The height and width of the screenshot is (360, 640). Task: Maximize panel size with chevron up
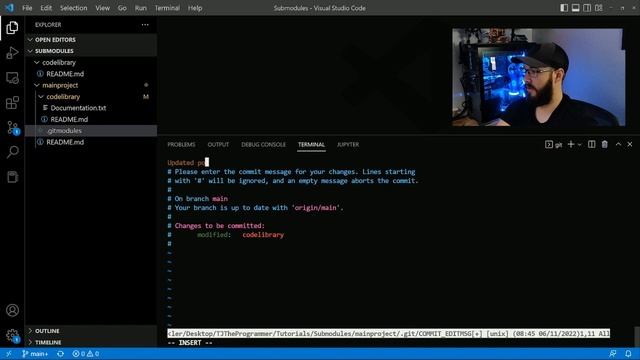[618, 144]
